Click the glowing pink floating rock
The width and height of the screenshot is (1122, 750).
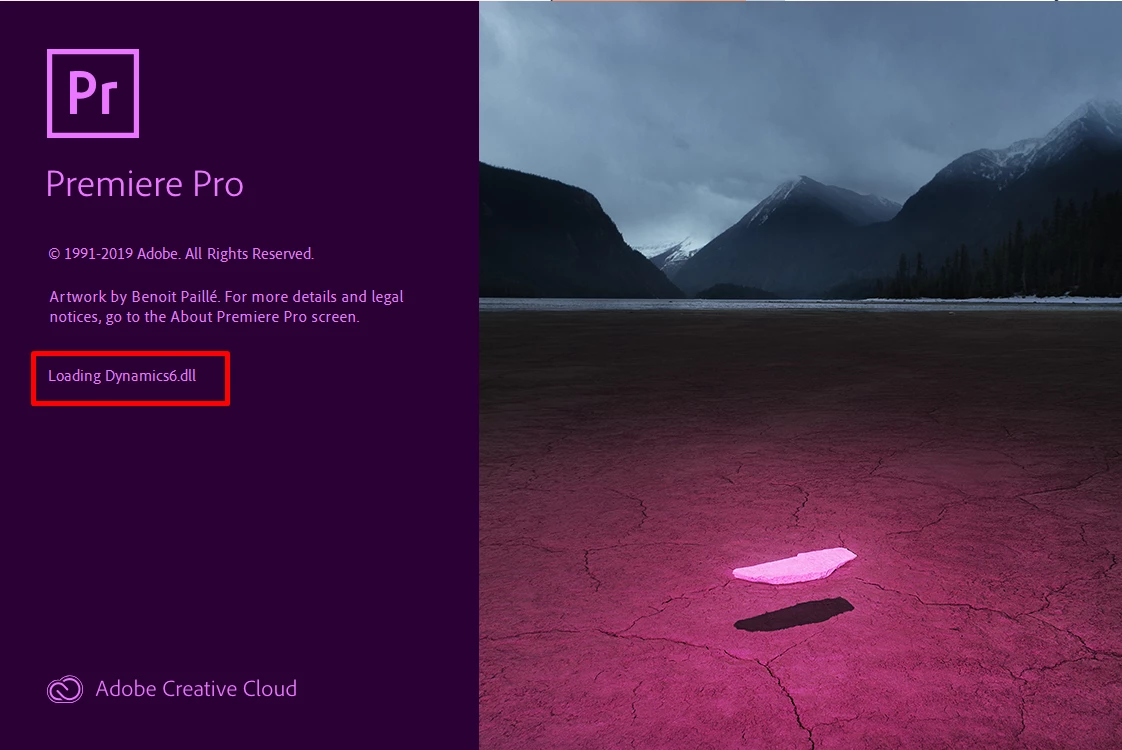[794, 565]
